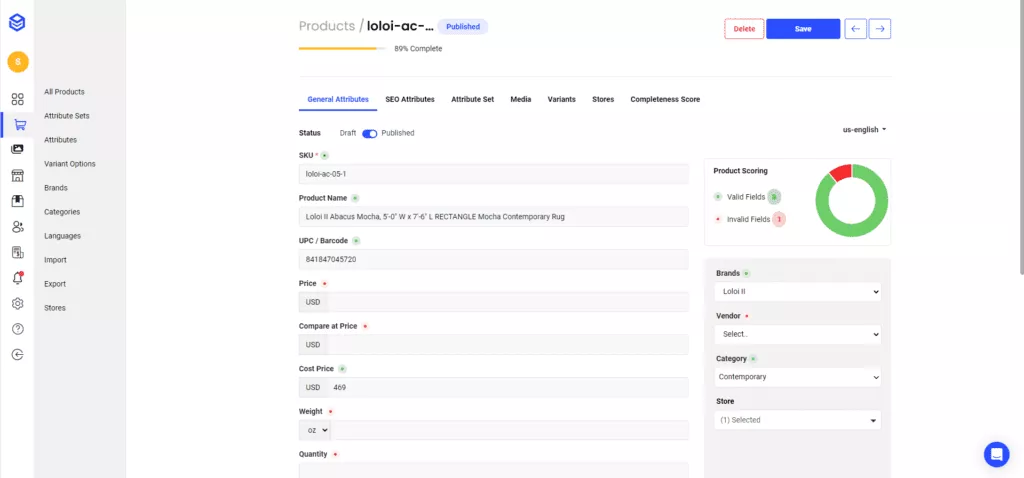
Task: Go to next product arrow button
Action: (x=880, y=29)
